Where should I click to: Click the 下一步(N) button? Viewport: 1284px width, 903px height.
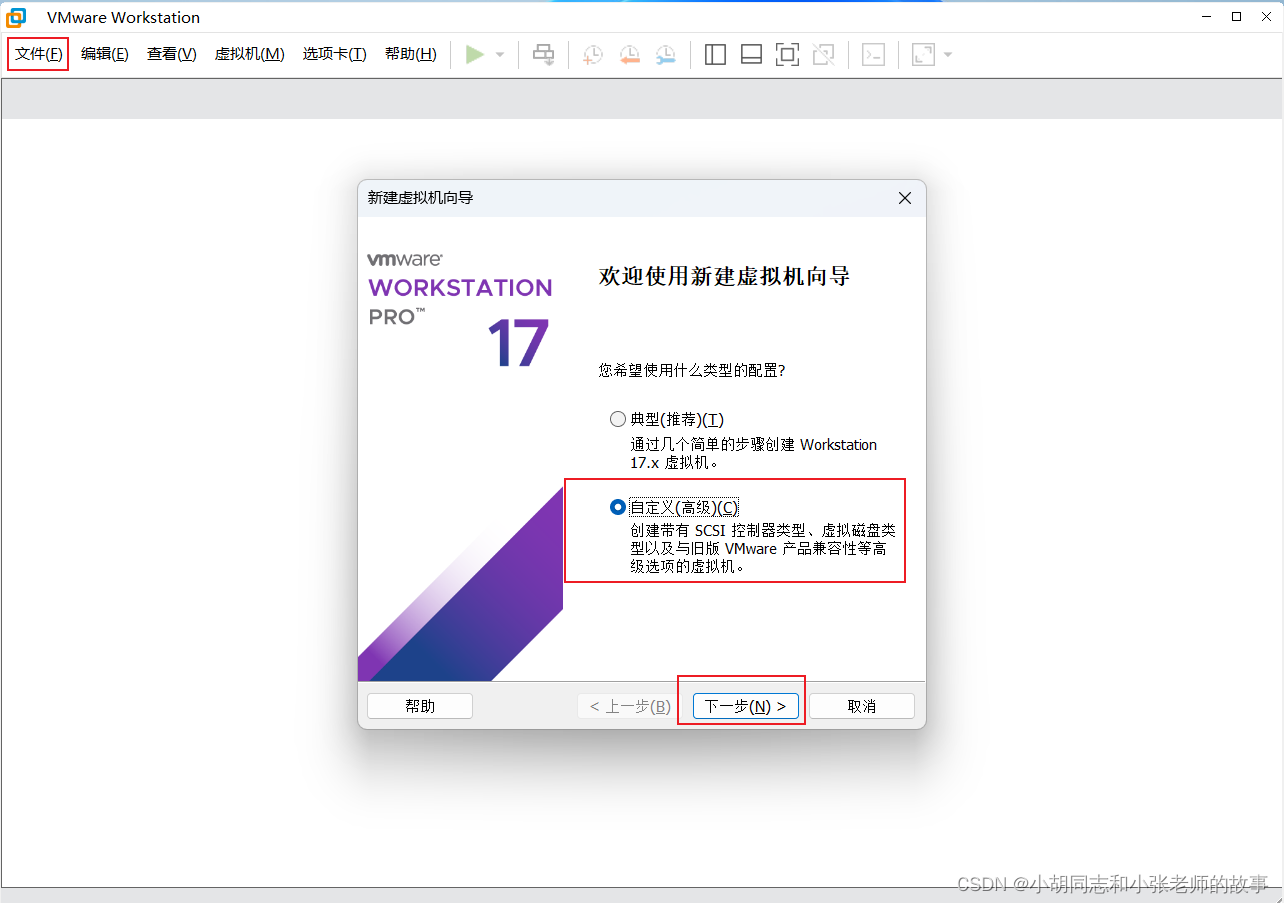click(x=746, y=706)
